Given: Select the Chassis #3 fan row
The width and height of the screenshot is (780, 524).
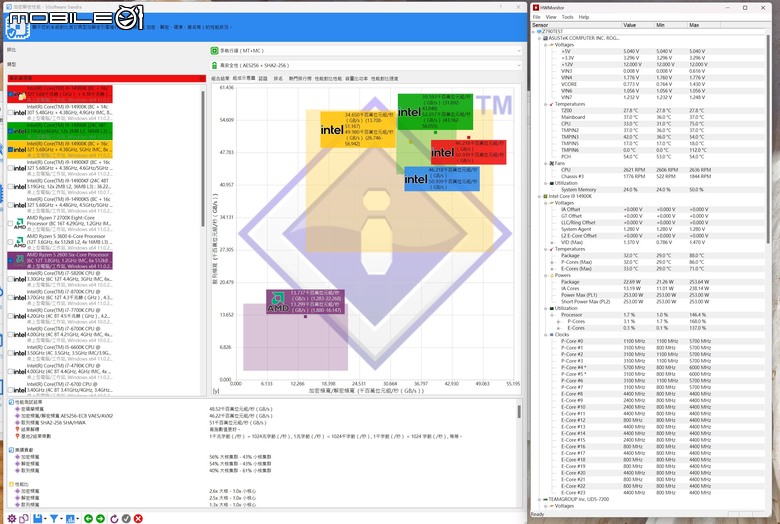Looking at the screenshot, I should [649, 176].
